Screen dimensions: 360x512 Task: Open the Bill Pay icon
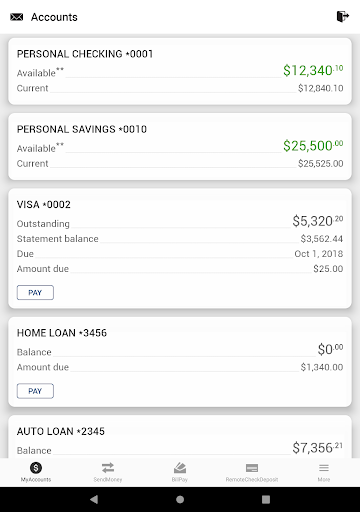click(180, 468)
